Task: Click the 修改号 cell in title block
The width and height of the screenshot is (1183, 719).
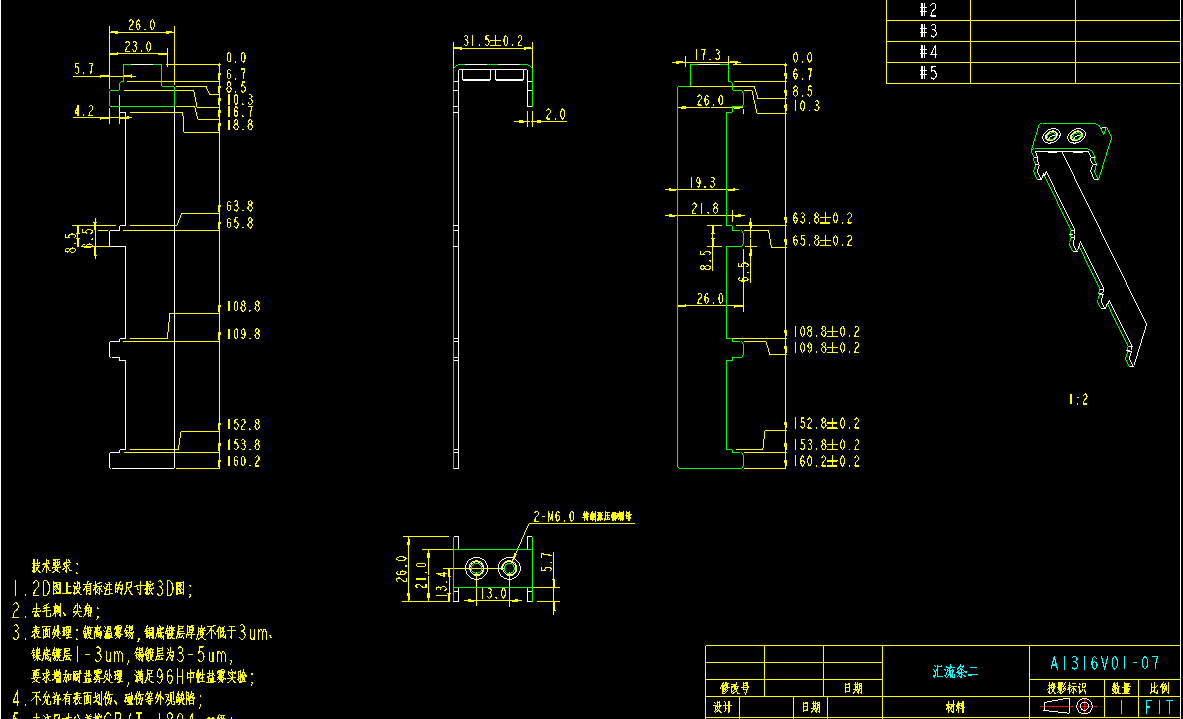Action: pyautogui.click(x=734, y=688)
